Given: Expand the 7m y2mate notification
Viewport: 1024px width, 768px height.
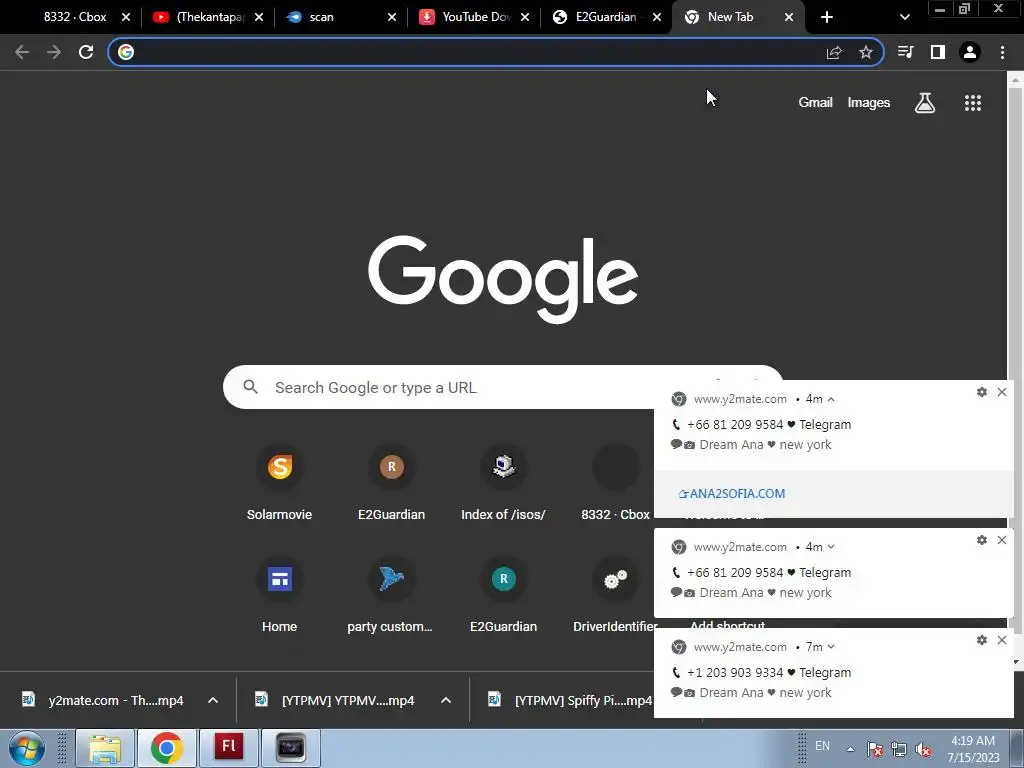Looking at the screenshot, I should coord(831,647).
